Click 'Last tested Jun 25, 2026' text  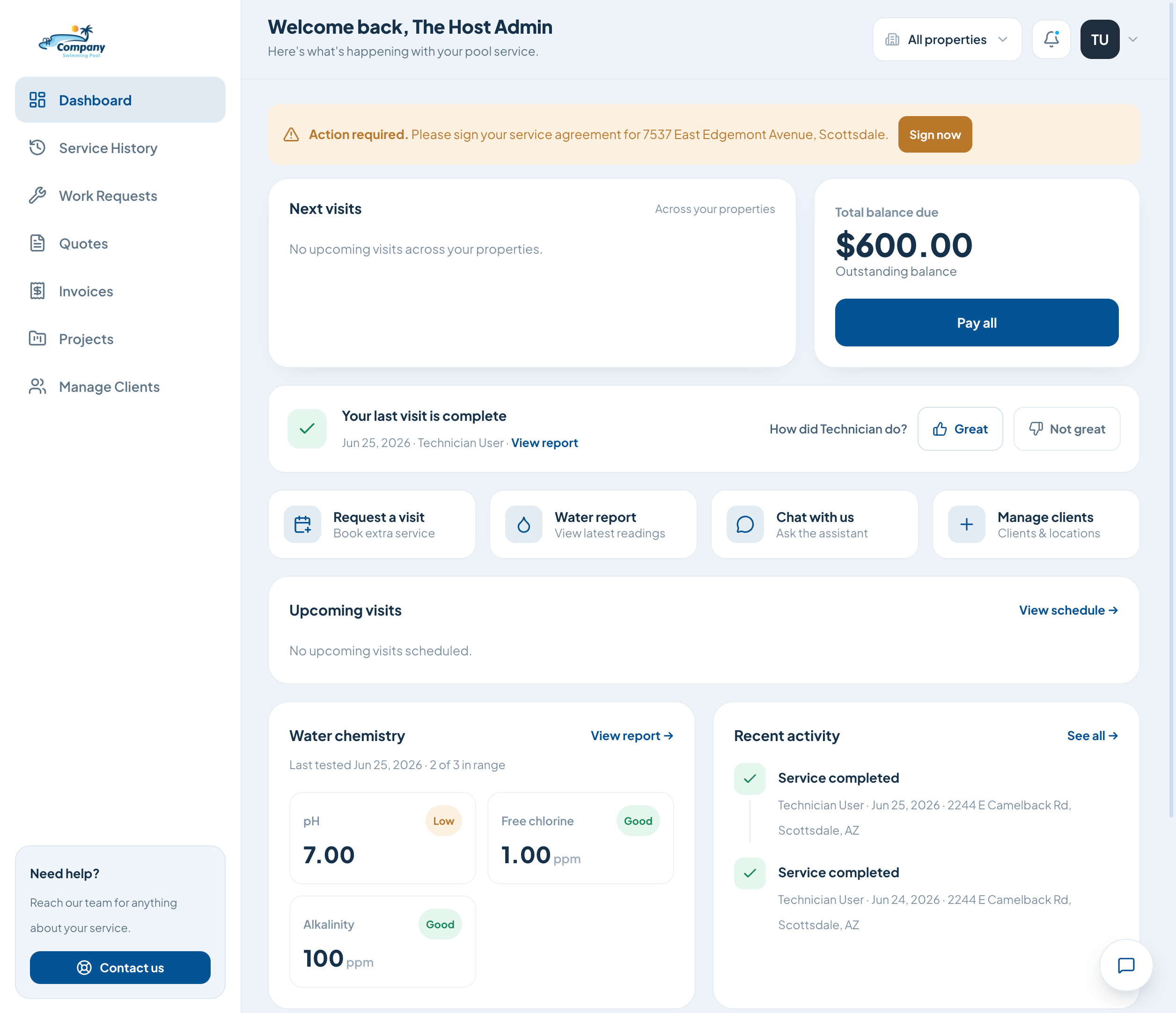click(x=355, y=764)
